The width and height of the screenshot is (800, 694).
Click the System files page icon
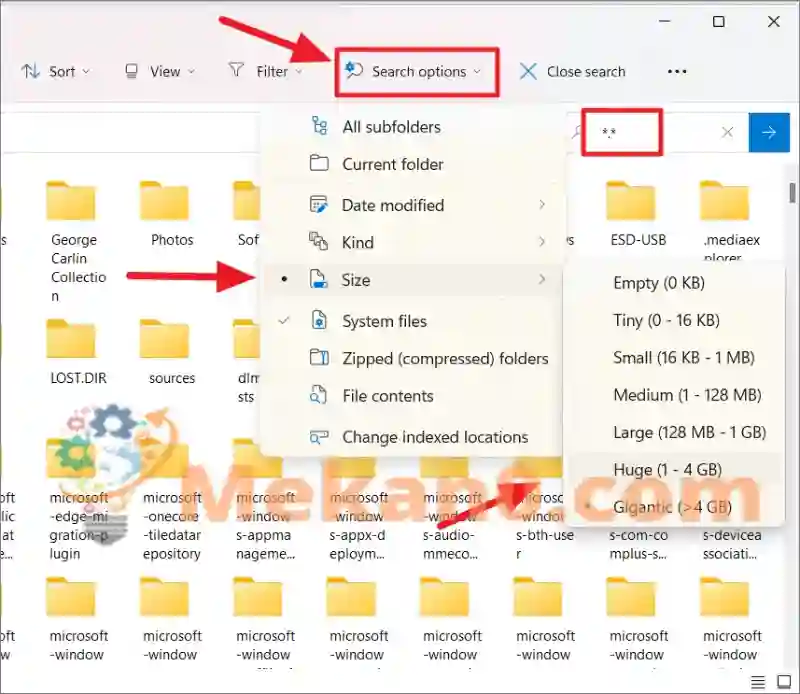click(319, 320)
